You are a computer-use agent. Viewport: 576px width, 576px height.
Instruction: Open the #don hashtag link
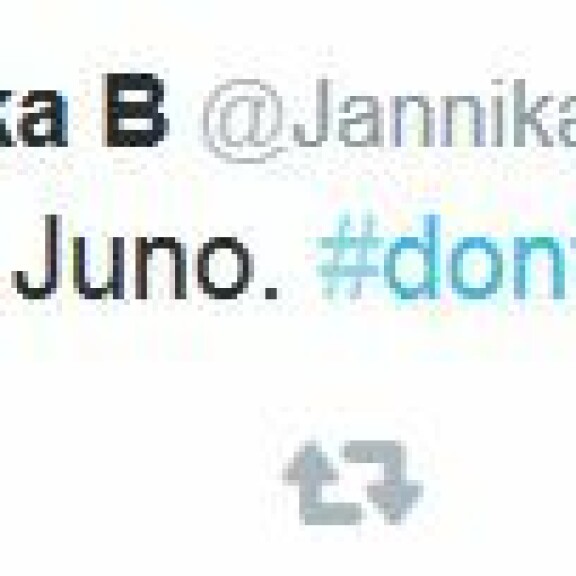click(x=446, y=257)
